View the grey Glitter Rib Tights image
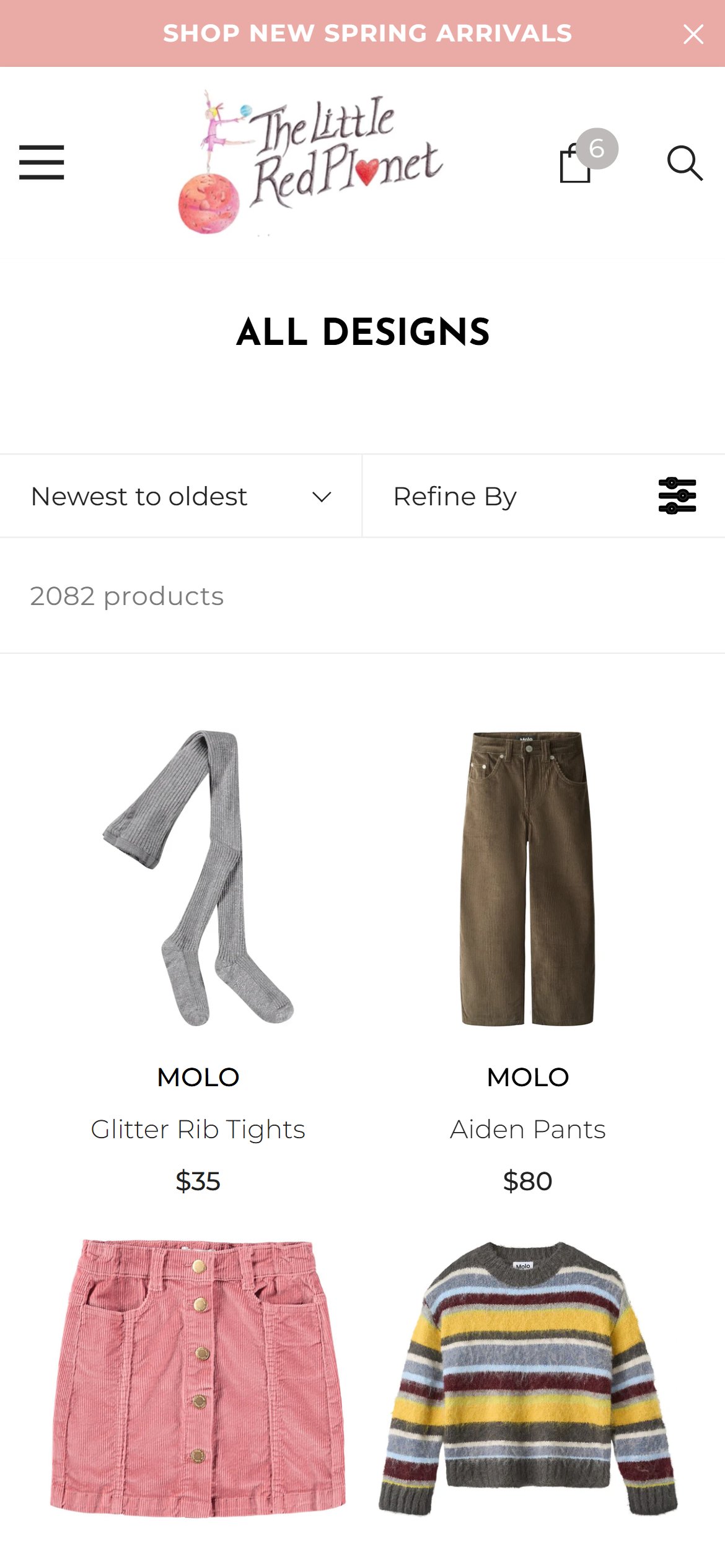 198,878
